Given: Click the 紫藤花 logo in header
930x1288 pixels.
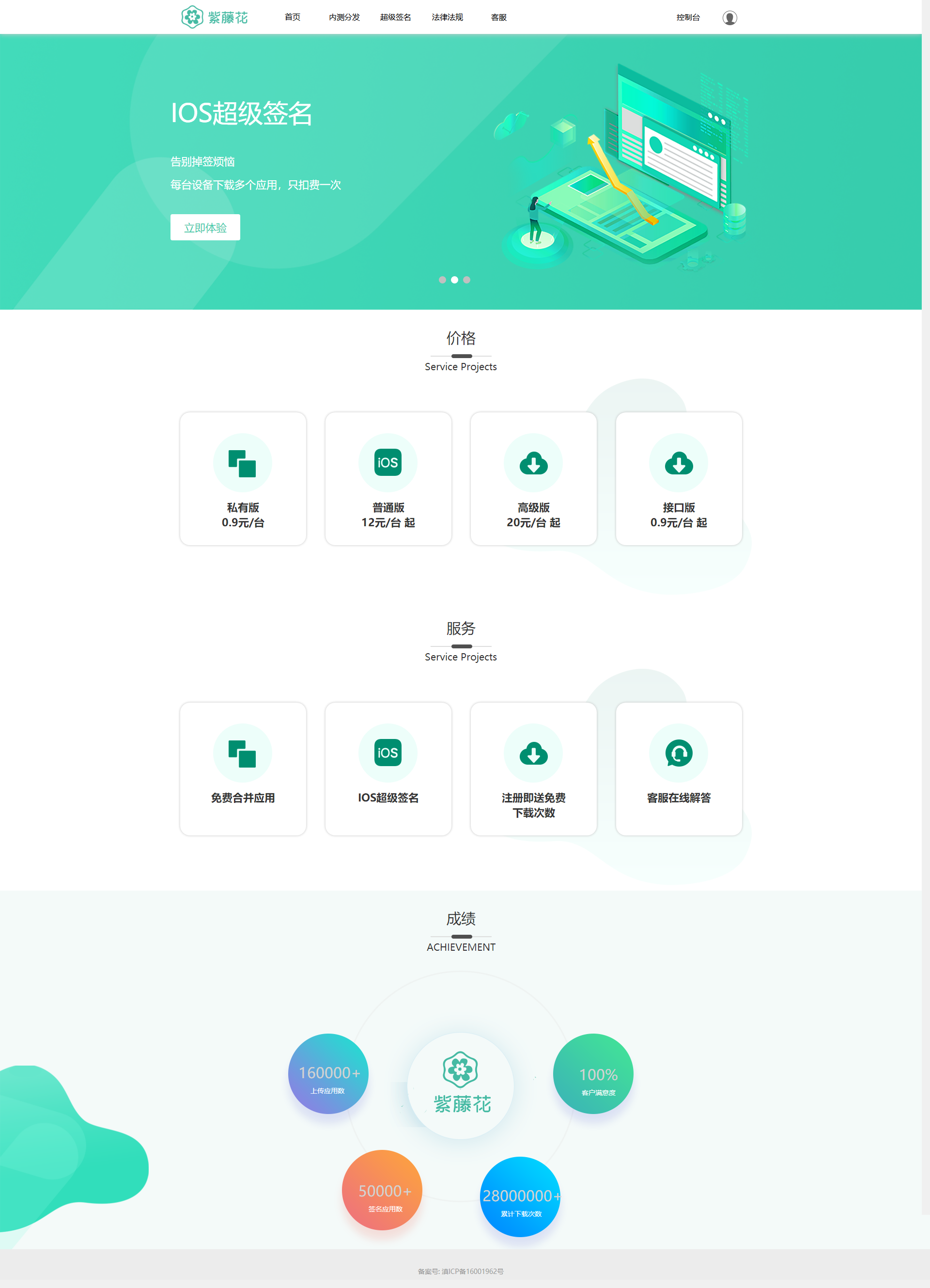Looking at the screenshot, I should click(210, 16).
